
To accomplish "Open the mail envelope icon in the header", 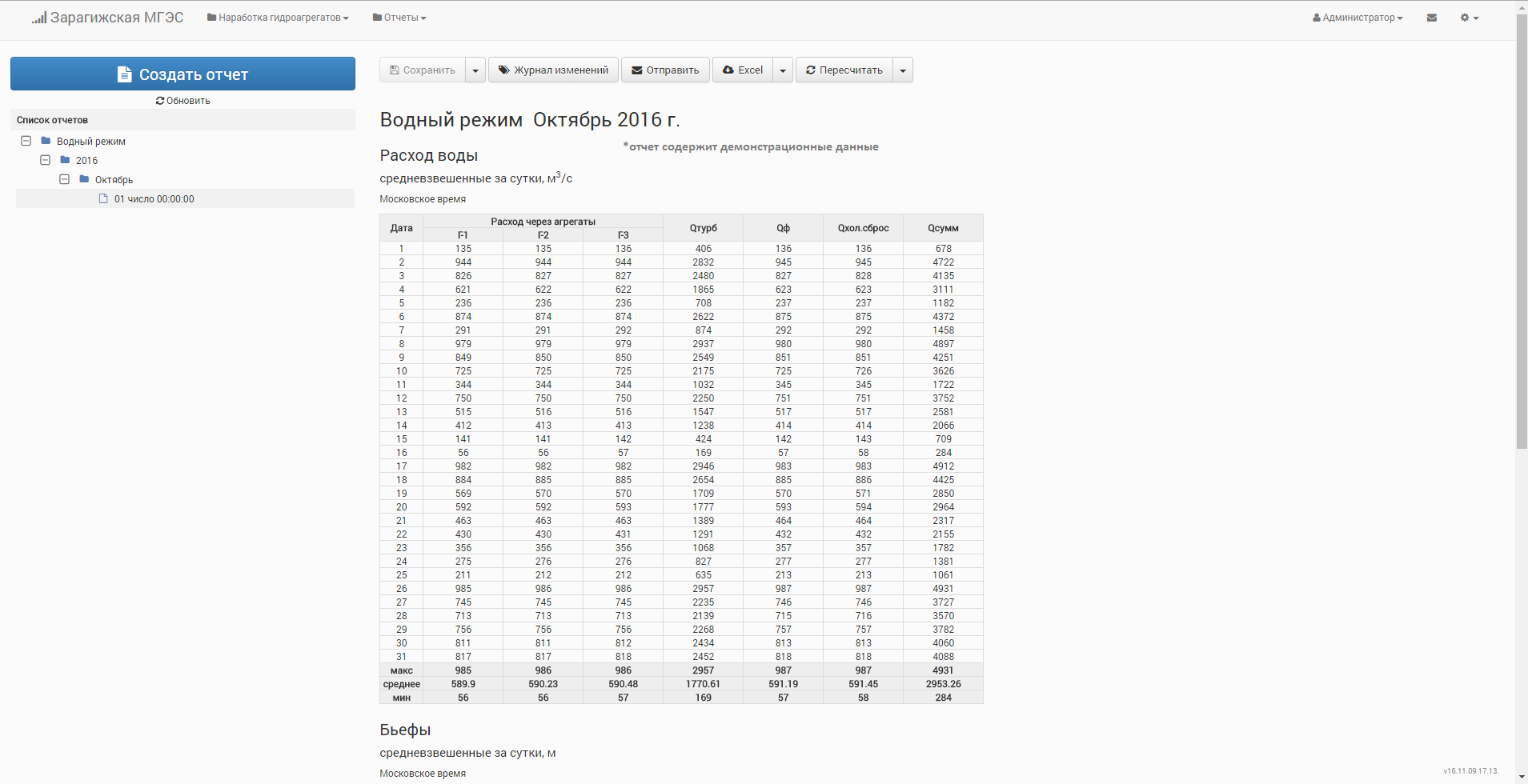I will pos(1431,18).
